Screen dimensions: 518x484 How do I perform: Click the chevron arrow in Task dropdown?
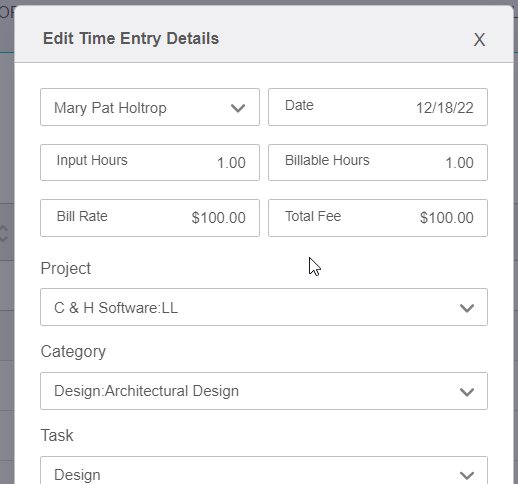(x=467, y=475)
